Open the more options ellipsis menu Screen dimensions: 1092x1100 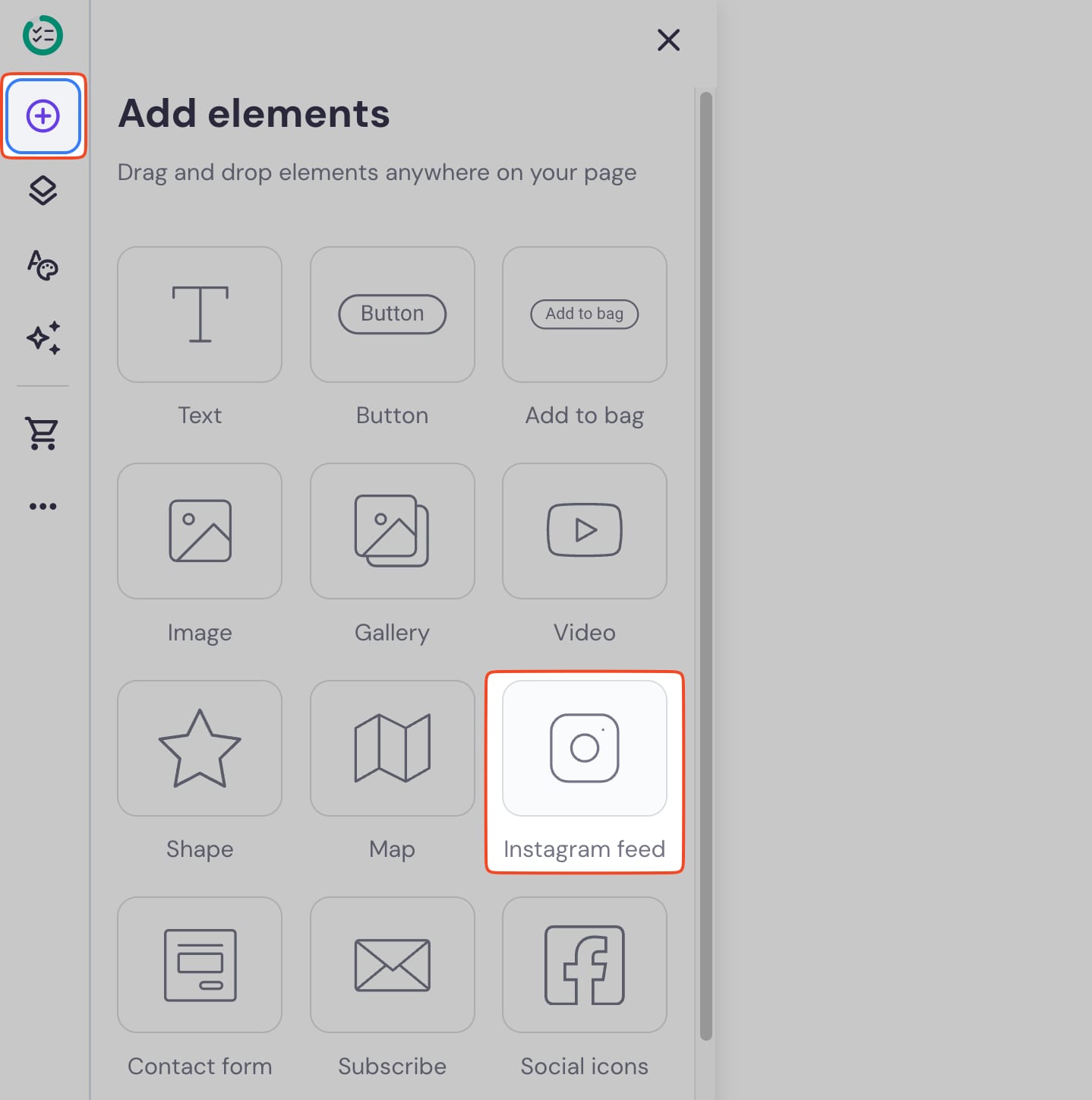tap(43, 505)
